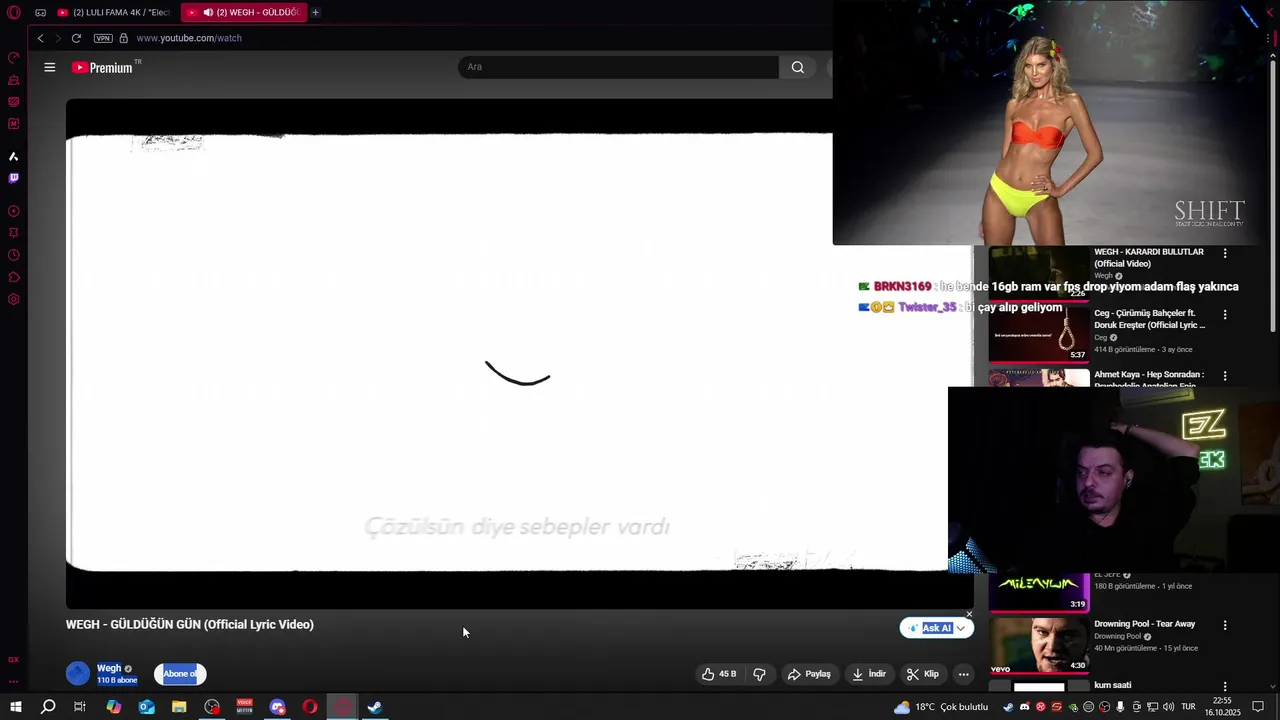This screenshot has height=720, width=1280.
Task: Open options menu for Drowning Pool video
Action: tap(1225, 625)
